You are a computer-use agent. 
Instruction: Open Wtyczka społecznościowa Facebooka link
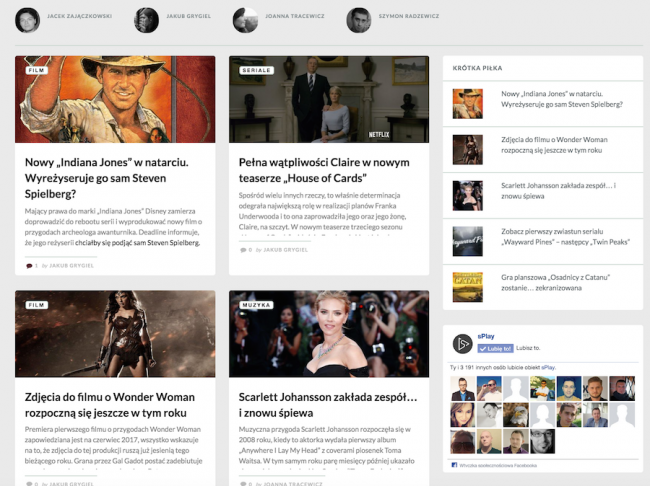coord(498,466)
